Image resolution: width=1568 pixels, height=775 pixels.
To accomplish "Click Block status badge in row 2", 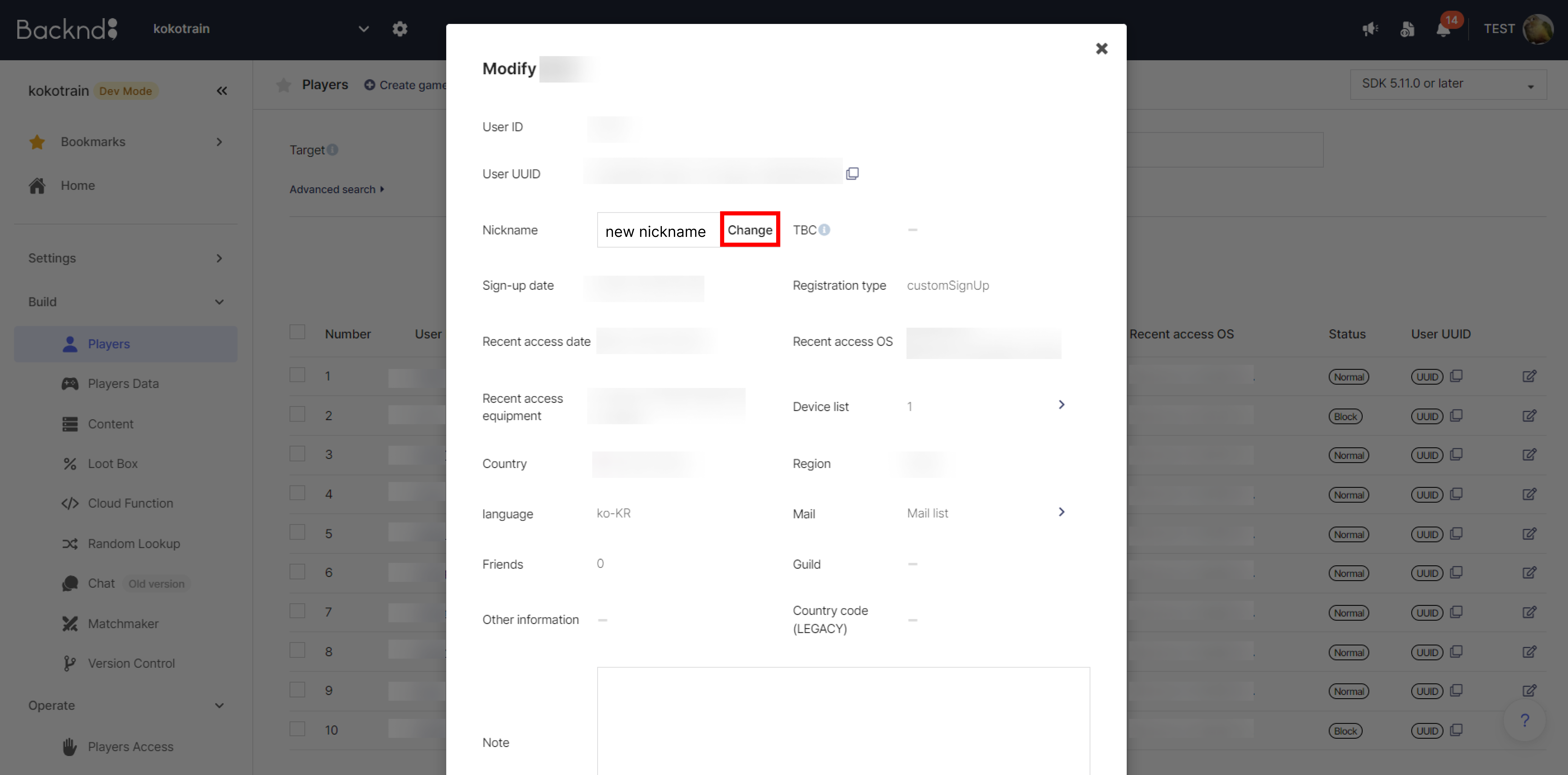I will coord(1345,417).
